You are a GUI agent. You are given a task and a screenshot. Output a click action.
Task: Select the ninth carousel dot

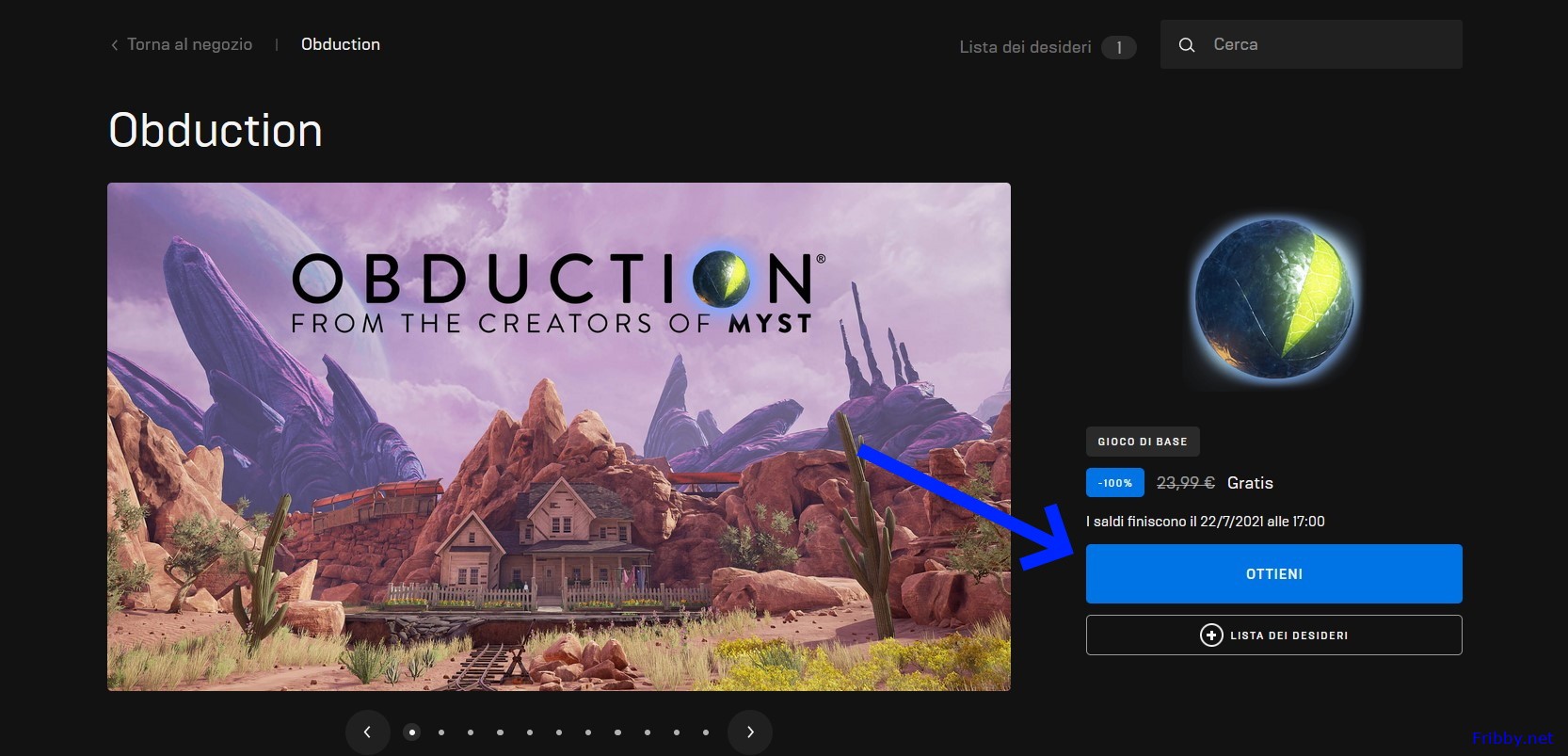648,732
